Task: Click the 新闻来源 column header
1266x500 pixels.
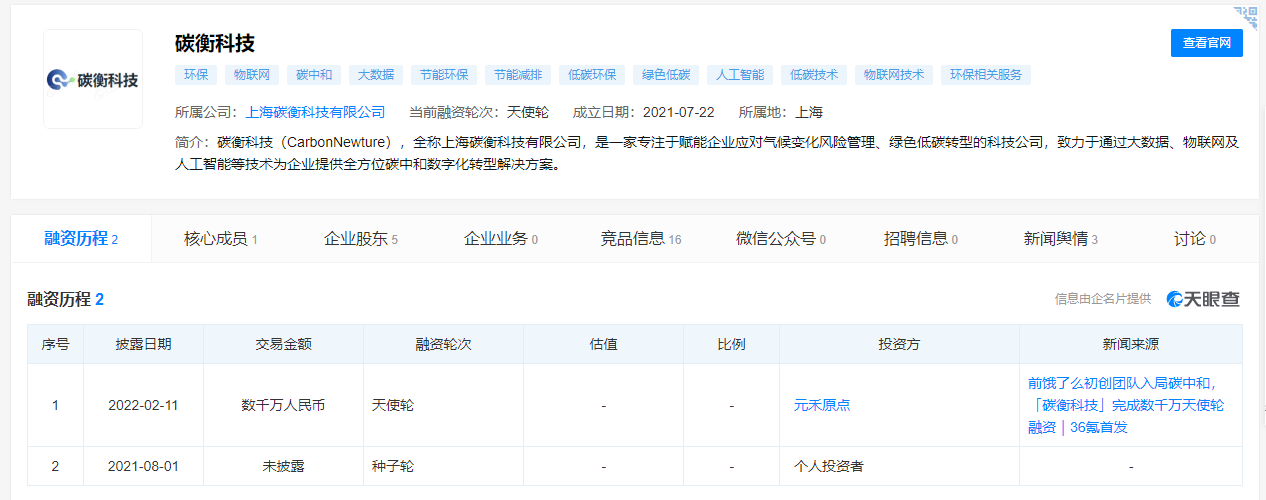Action: (x=1131, y=344)
